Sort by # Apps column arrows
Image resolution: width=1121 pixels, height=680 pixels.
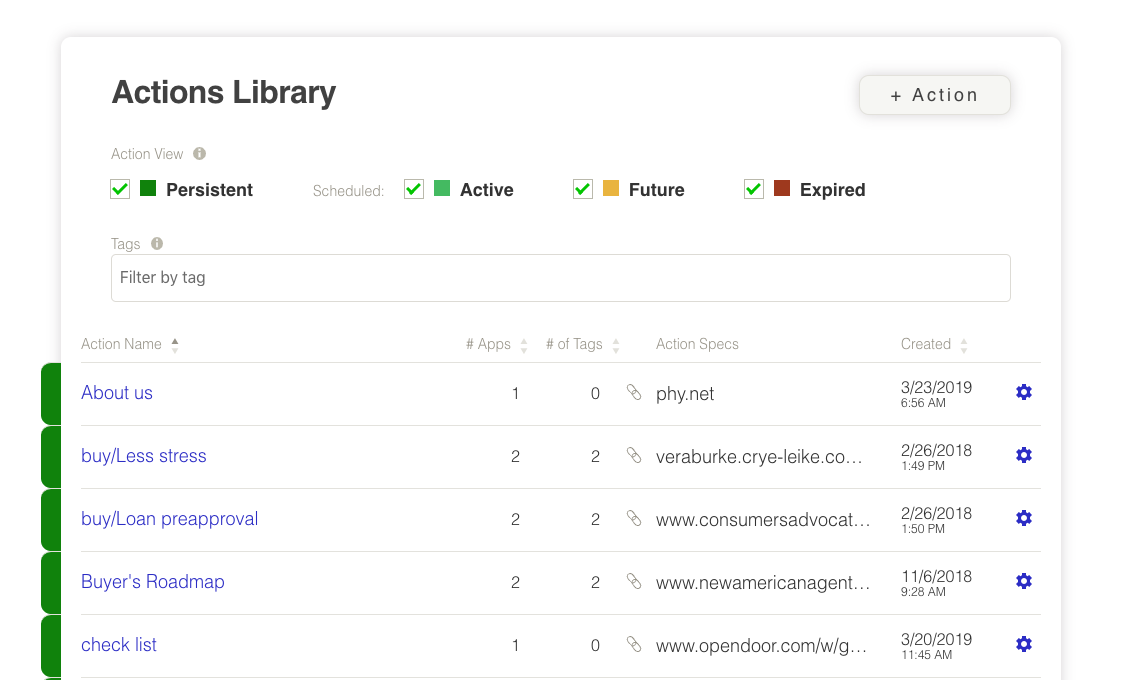[x=523, y=345]
